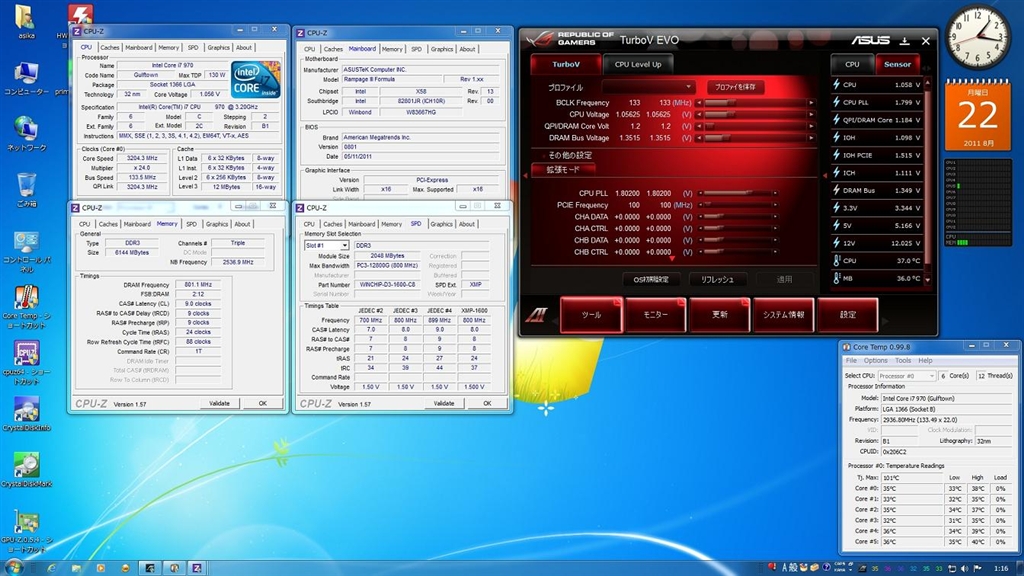Click the BCLK Frequency slider track

tap(755, 103)
